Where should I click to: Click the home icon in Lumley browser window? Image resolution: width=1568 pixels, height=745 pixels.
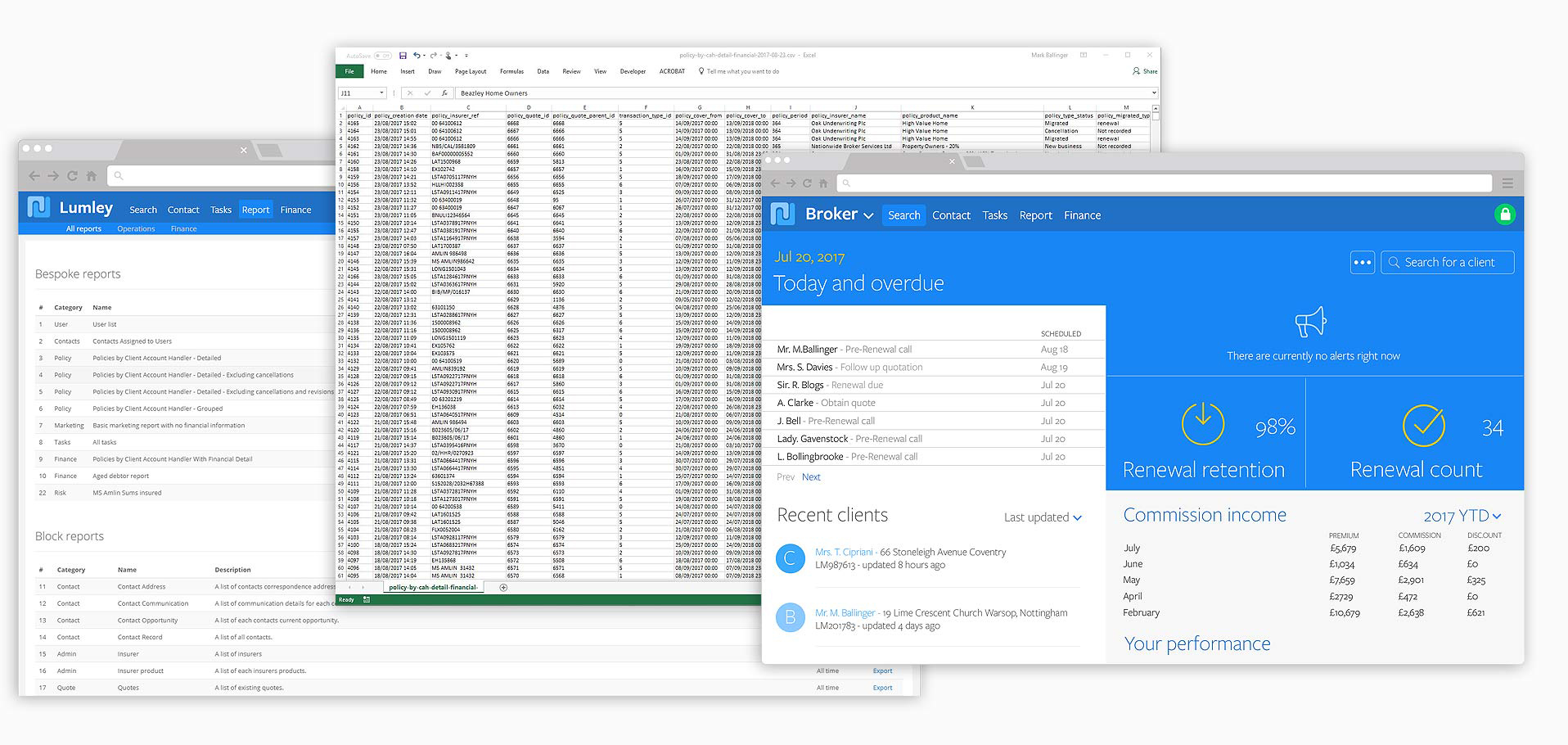(x=91, y=176)
